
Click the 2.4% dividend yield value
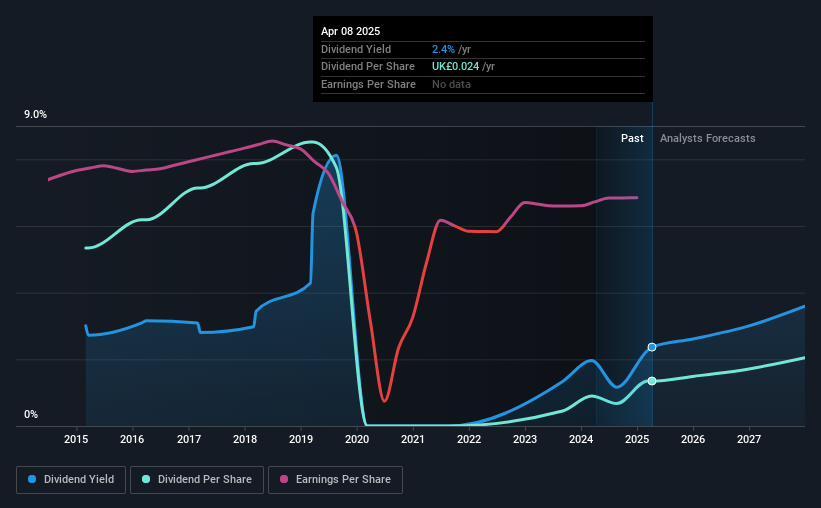coord(443,49)
